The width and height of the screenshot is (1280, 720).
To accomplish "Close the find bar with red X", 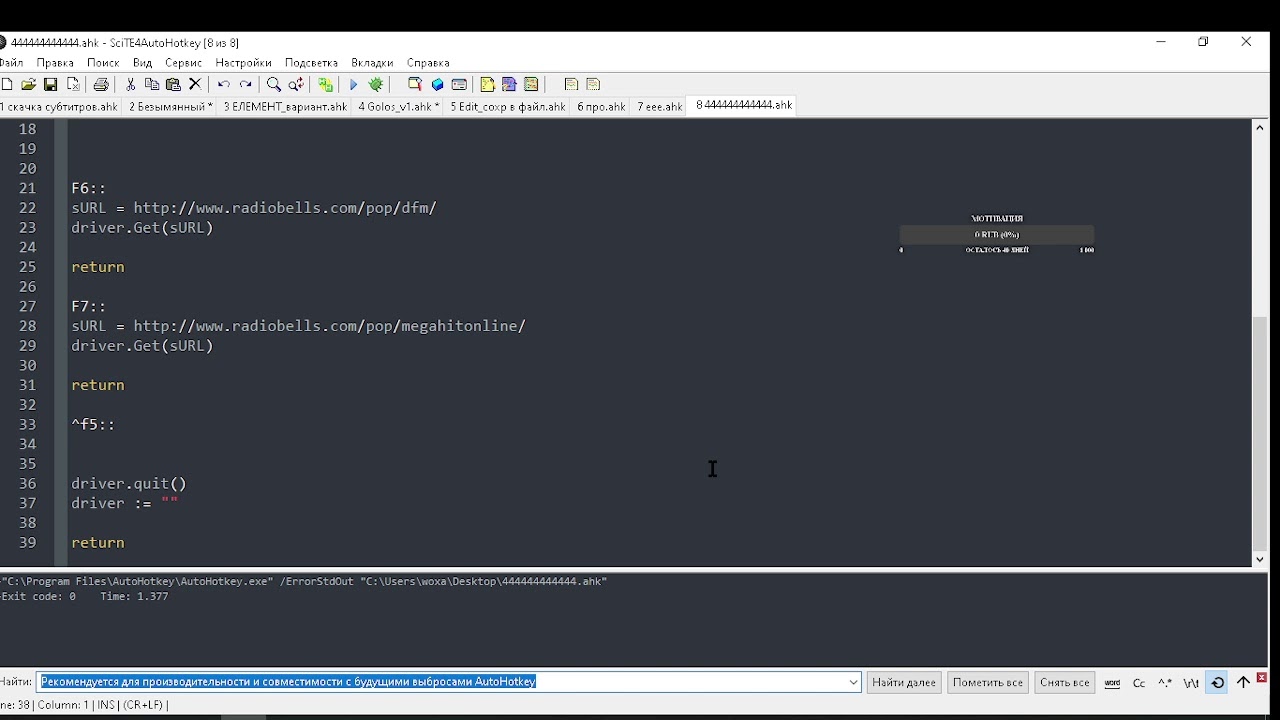I will 1262,678.
